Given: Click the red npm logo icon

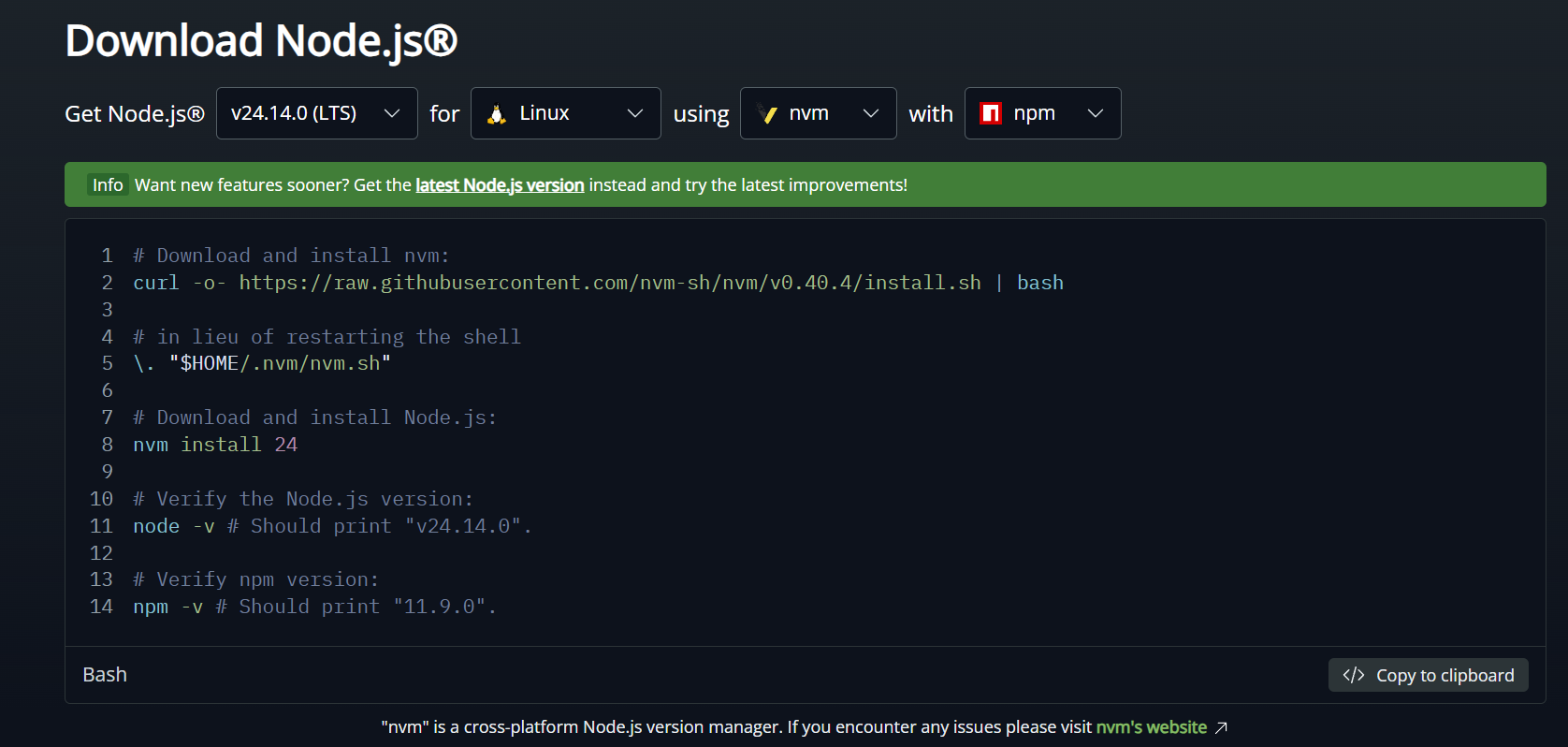Looking at the screenshot, I should click(x=991, y=113).
